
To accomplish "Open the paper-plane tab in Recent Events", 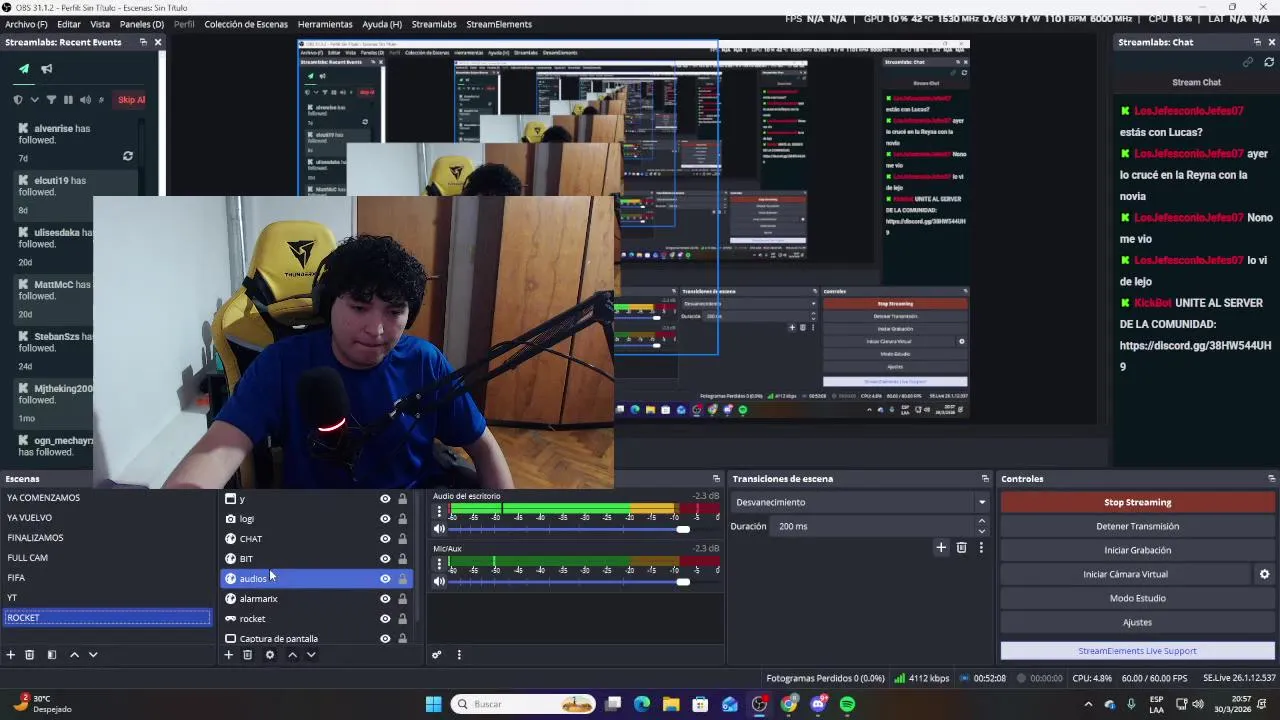I will [24, 69].
